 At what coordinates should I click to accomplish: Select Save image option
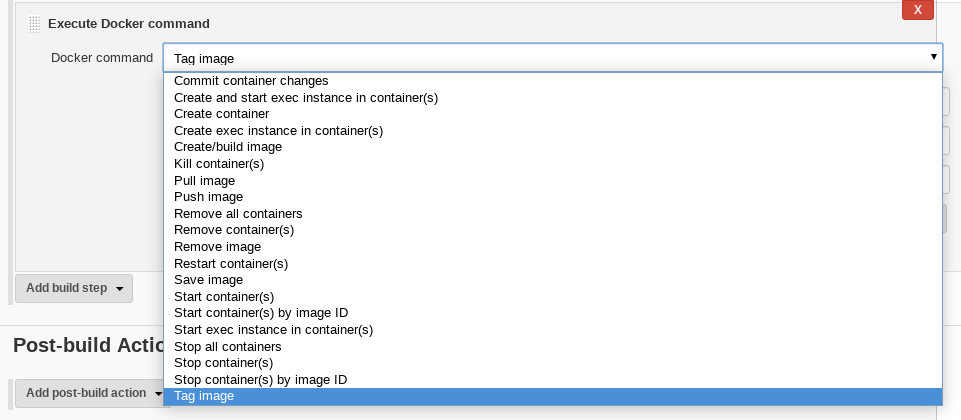pos(553,280)
